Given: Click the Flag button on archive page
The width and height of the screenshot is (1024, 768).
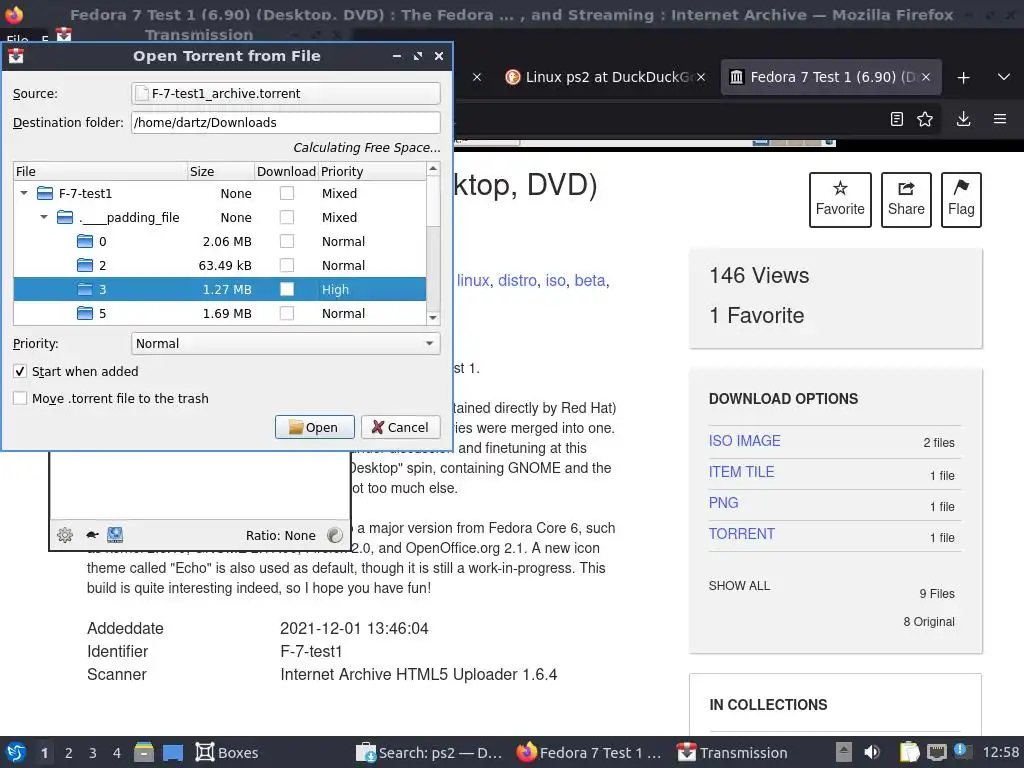Looking at the screenshot, I should coord(961,200).
